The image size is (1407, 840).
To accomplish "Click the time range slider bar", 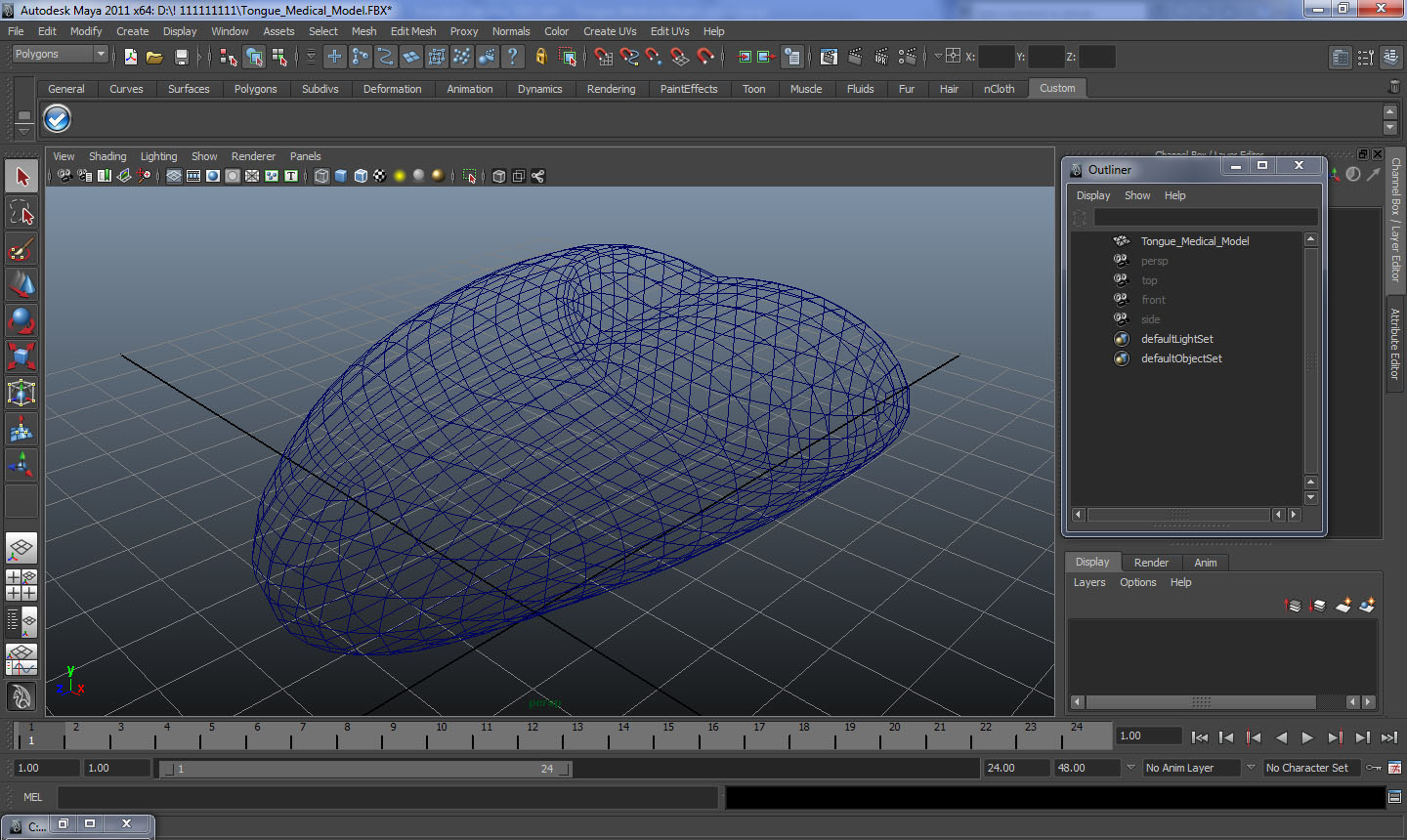I will point(365,769).
